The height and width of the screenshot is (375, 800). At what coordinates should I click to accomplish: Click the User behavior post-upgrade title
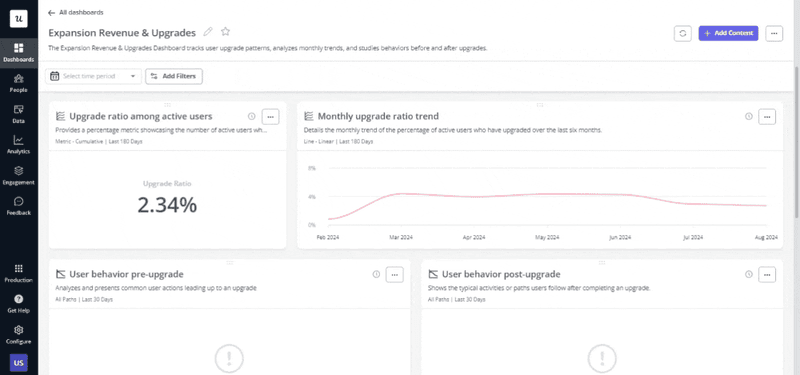(501, 274)
